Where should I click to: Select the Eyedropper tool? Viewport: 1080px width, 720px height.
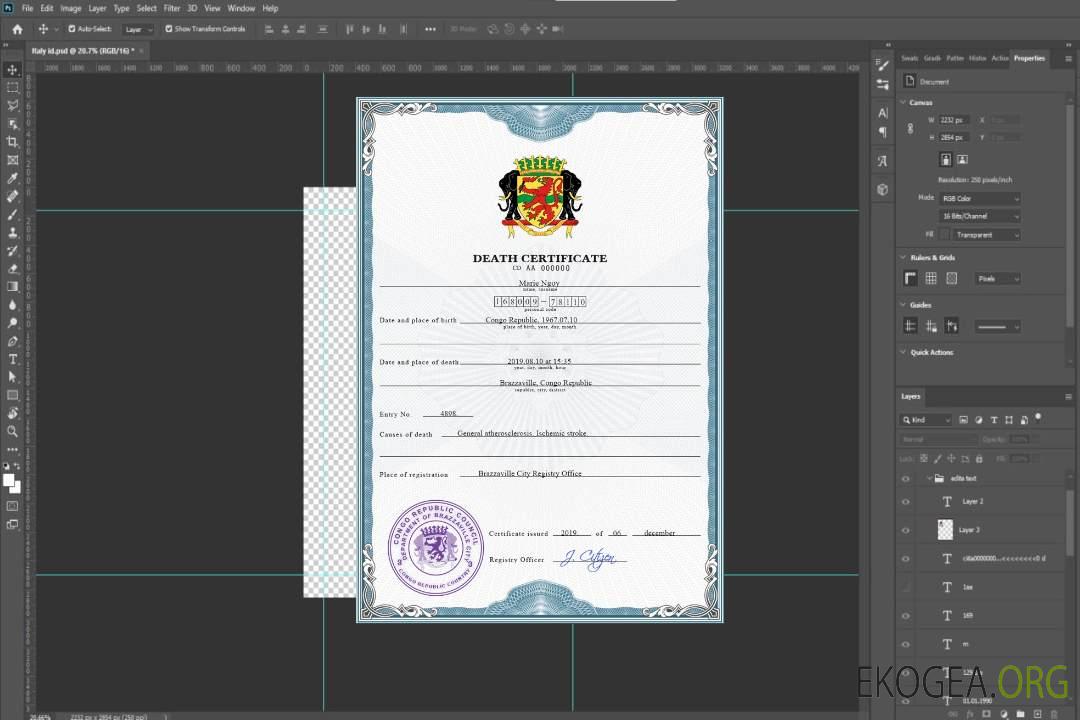[x=12, y=178]
